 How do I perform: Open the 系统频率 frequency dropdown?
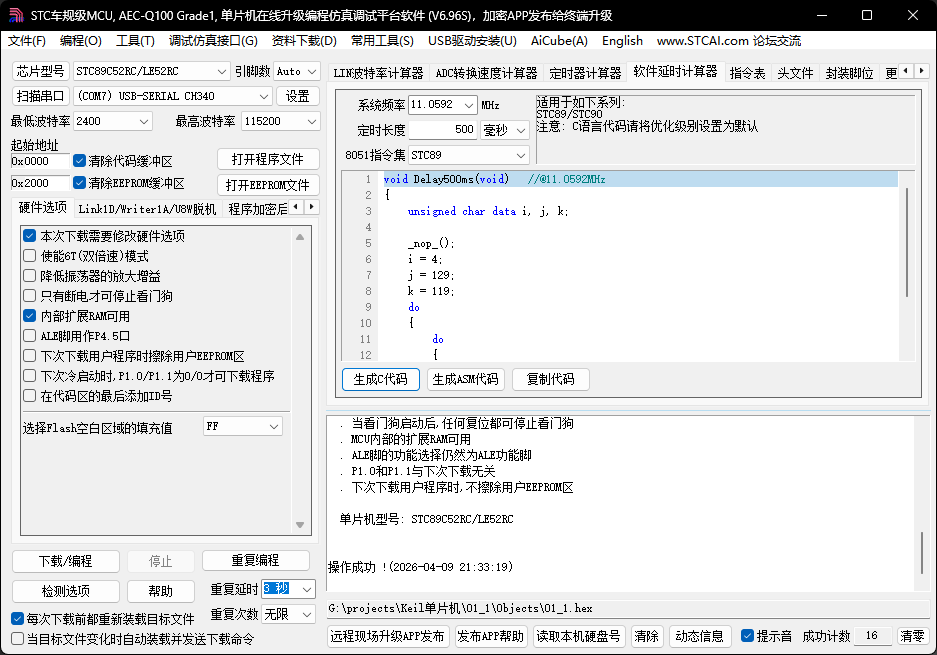471,104
